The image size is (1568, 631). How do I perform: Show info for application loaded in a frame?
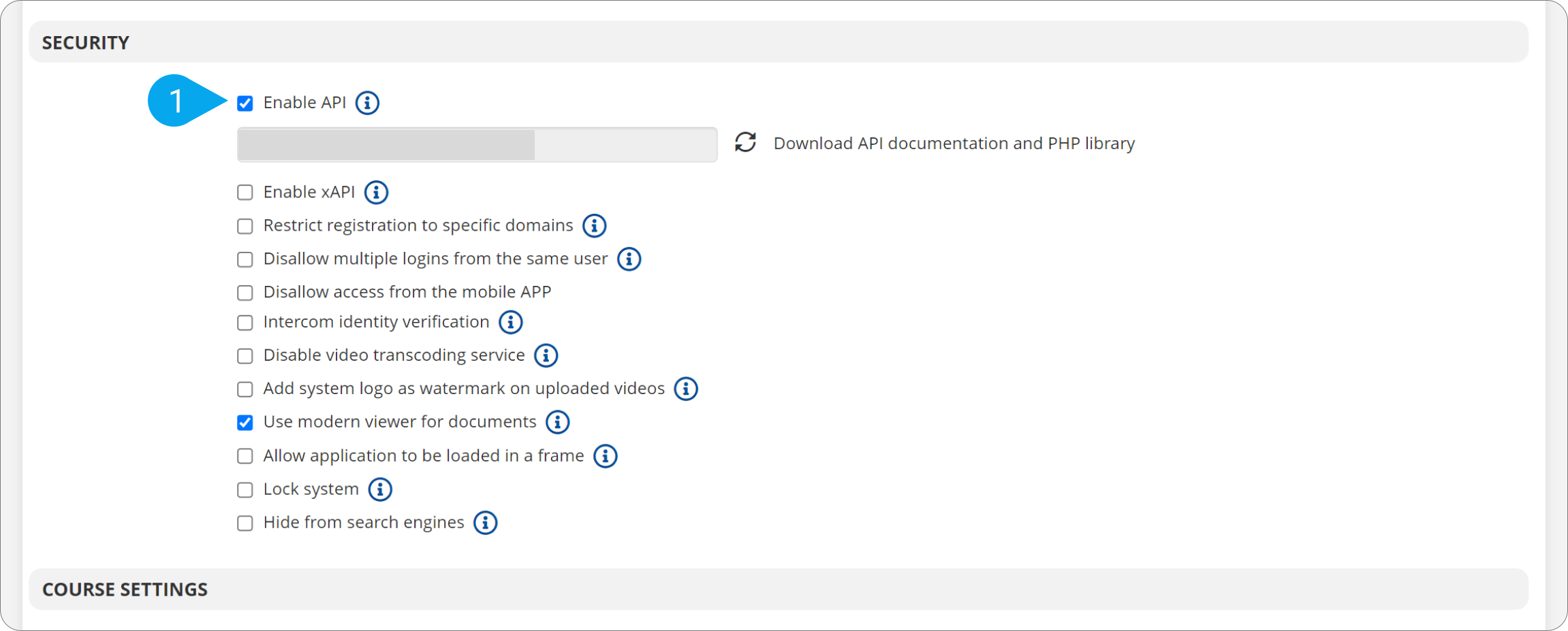(605, 456)
